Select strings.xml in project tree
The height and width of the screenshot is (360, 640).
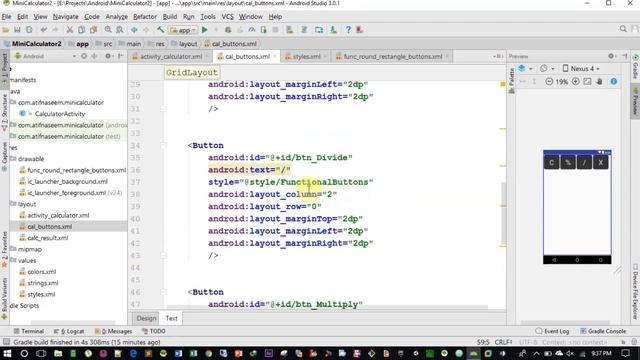click(43, 283)
